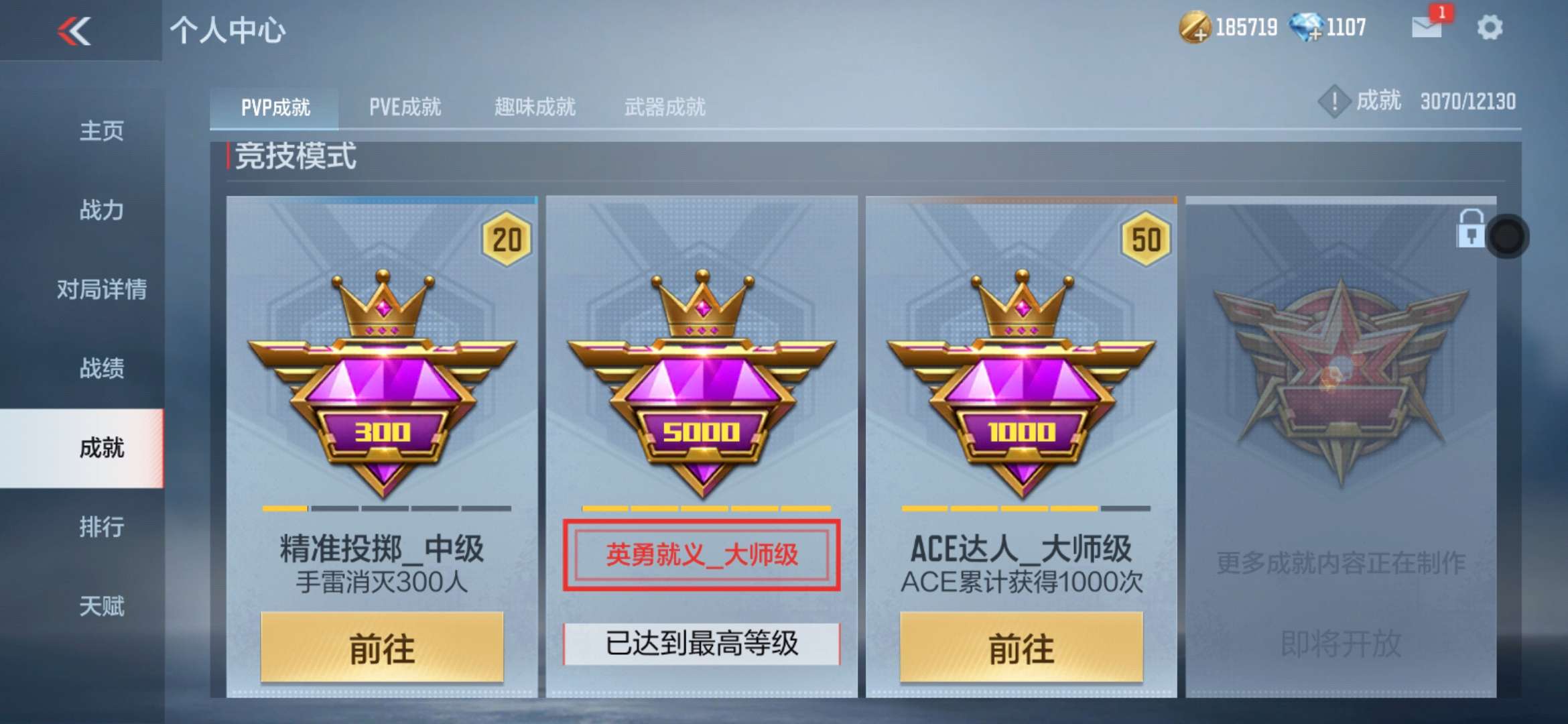Open the mail envelope with notification
The height and width of the screenshot is (724, 1568).
pos(1428,26)
